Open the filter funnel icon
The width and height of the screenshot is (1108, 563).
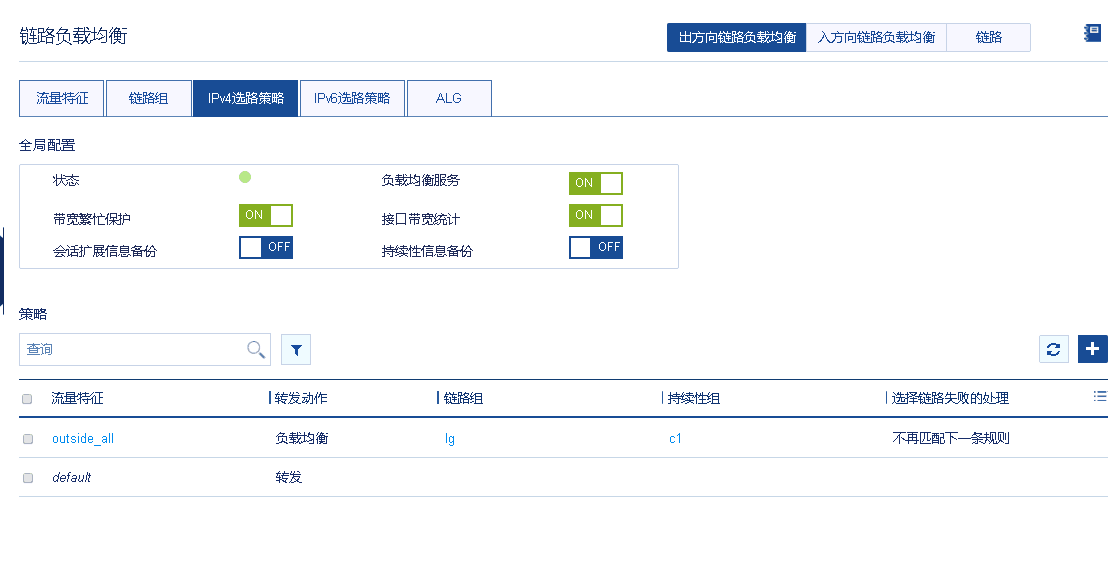(x=296, y=350)
